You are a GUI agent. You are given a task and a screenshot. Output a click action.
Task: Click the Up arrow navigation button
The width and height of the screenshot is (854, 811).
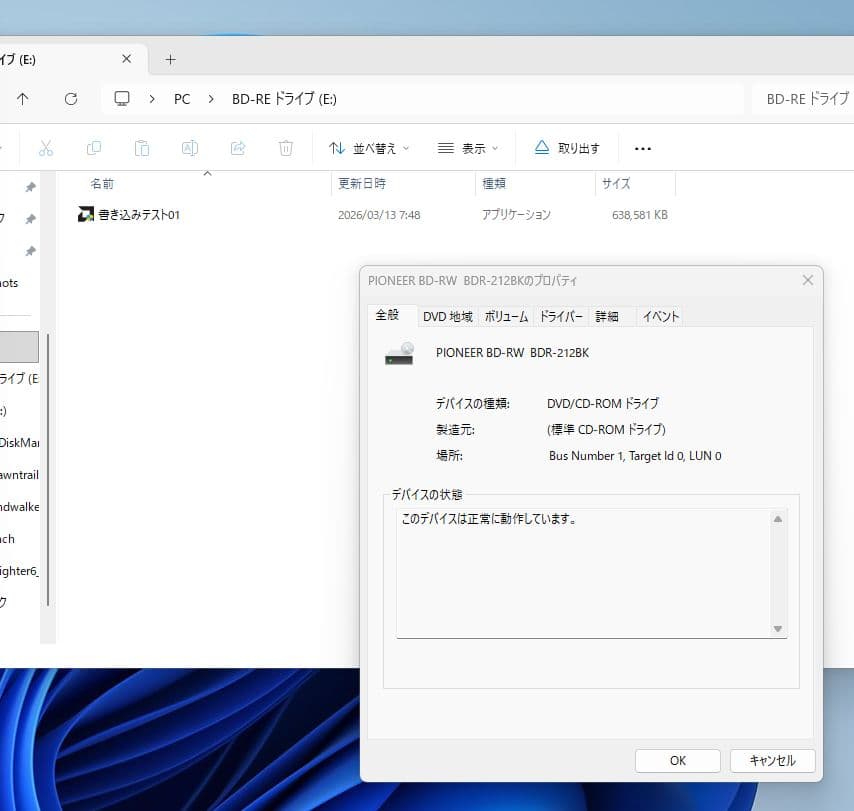(x=22, y=99)
